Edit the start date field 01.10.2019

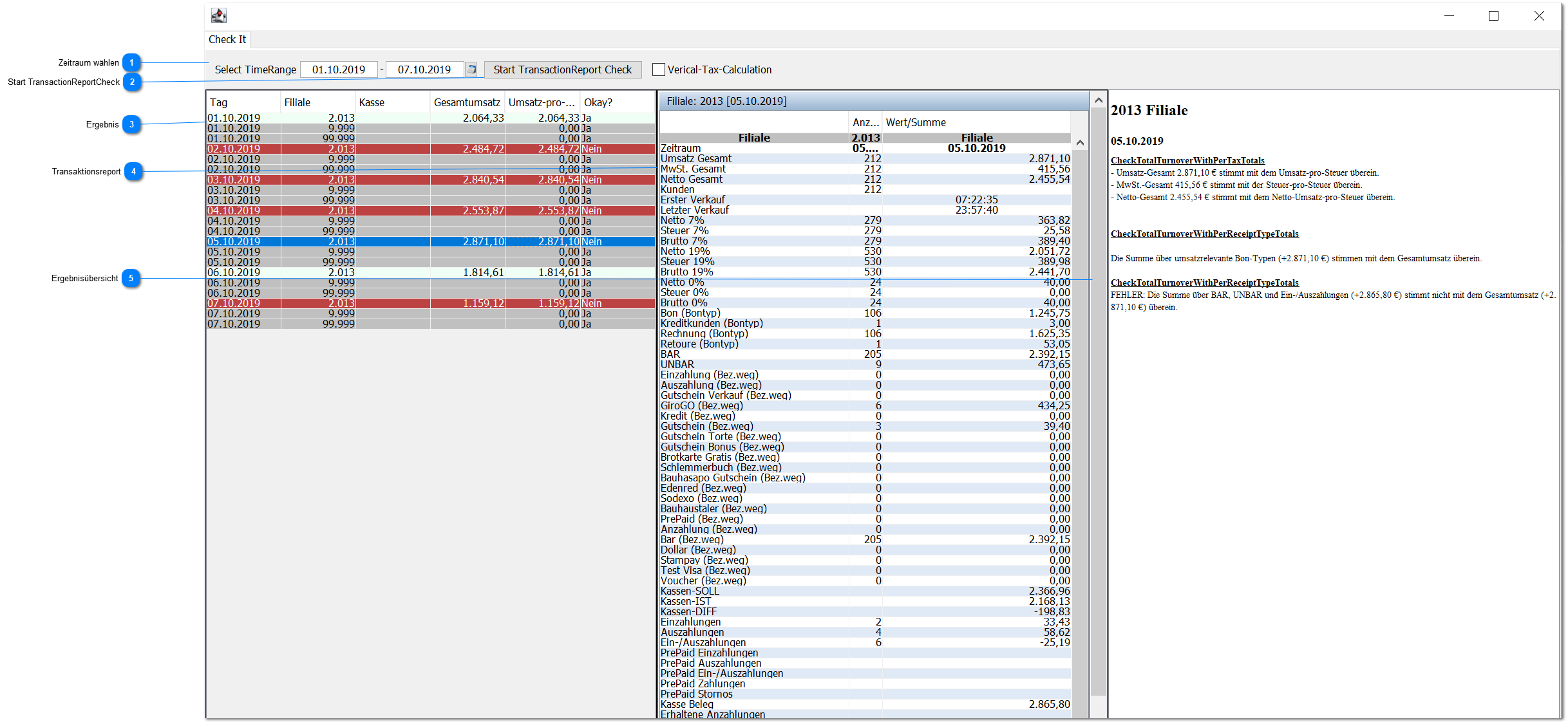tap(339, 70)
